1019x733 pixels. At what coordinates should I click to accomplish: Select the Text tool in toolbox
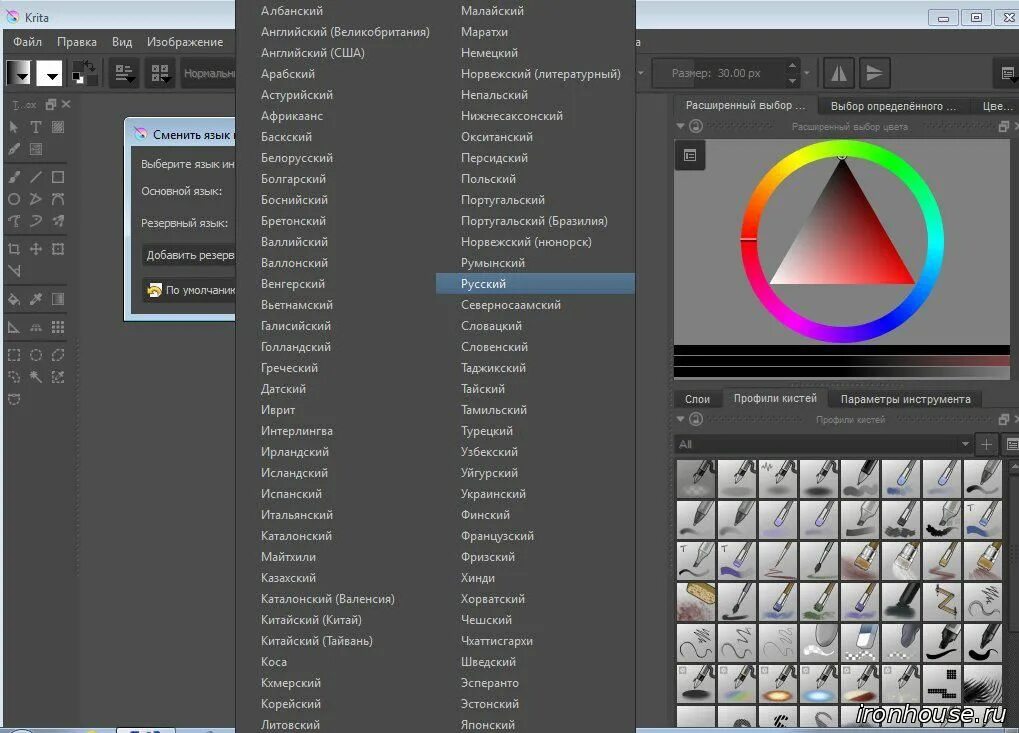coord(36,127)
